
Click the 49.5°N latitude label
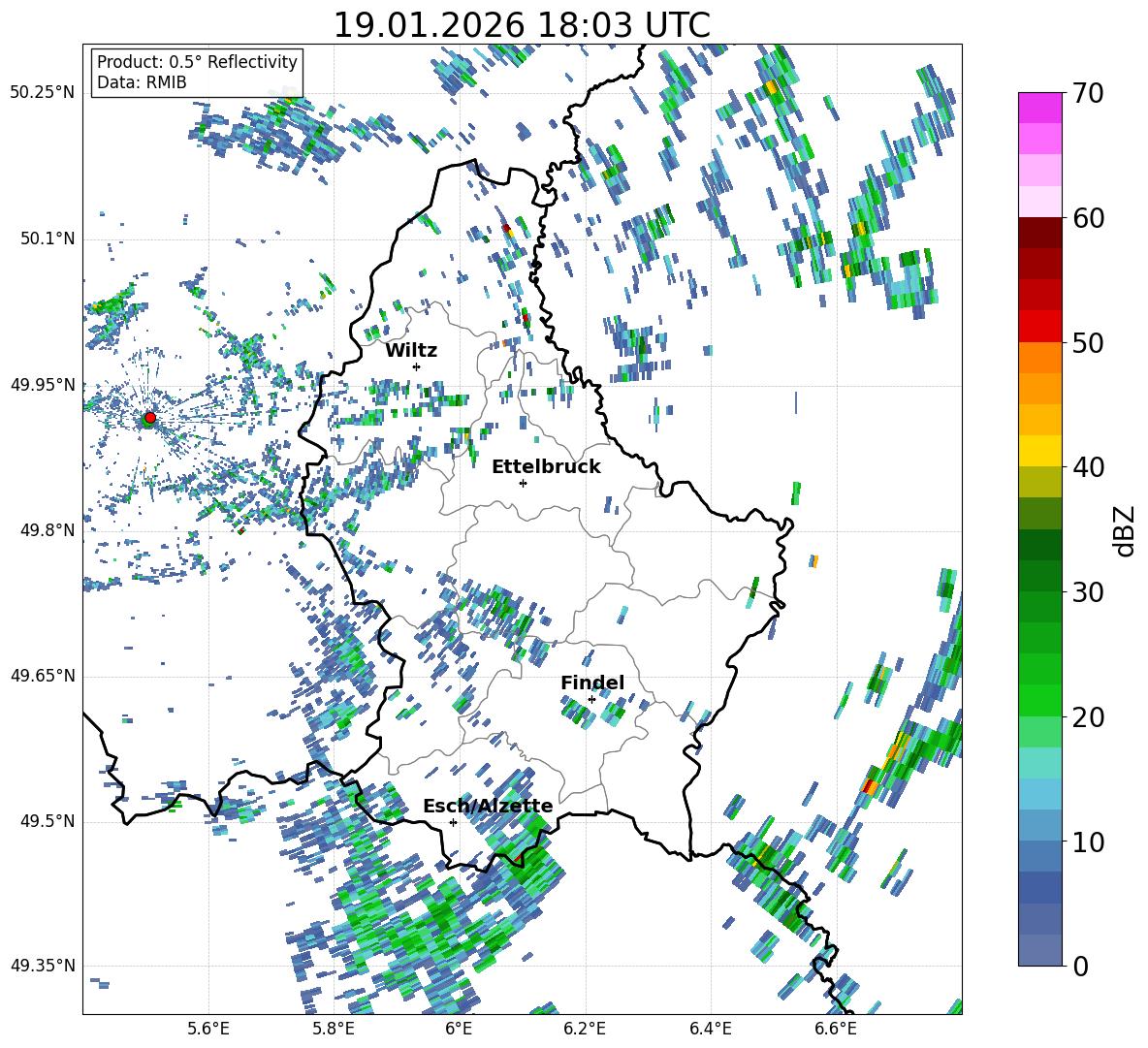pyautogui.click(x=47, y=821)
